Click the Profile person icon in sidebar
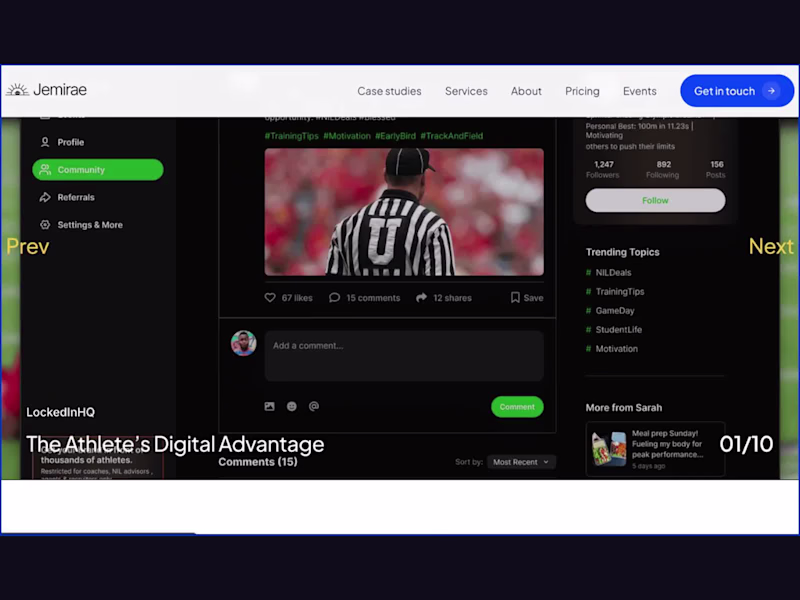This screenshot has width=800, height=600. point(45,142)
